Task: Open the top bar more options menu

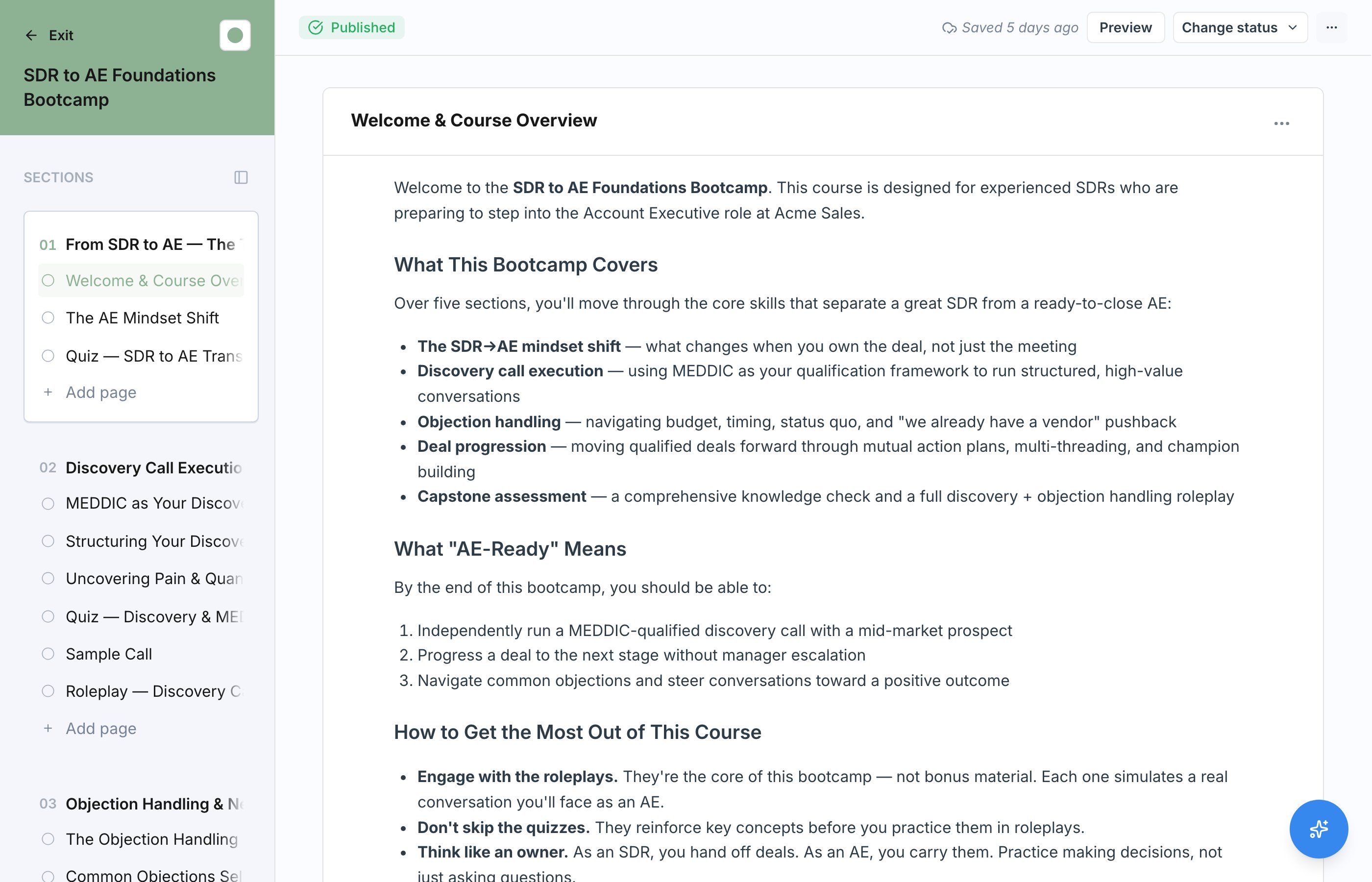Action: coord(1331,27)
